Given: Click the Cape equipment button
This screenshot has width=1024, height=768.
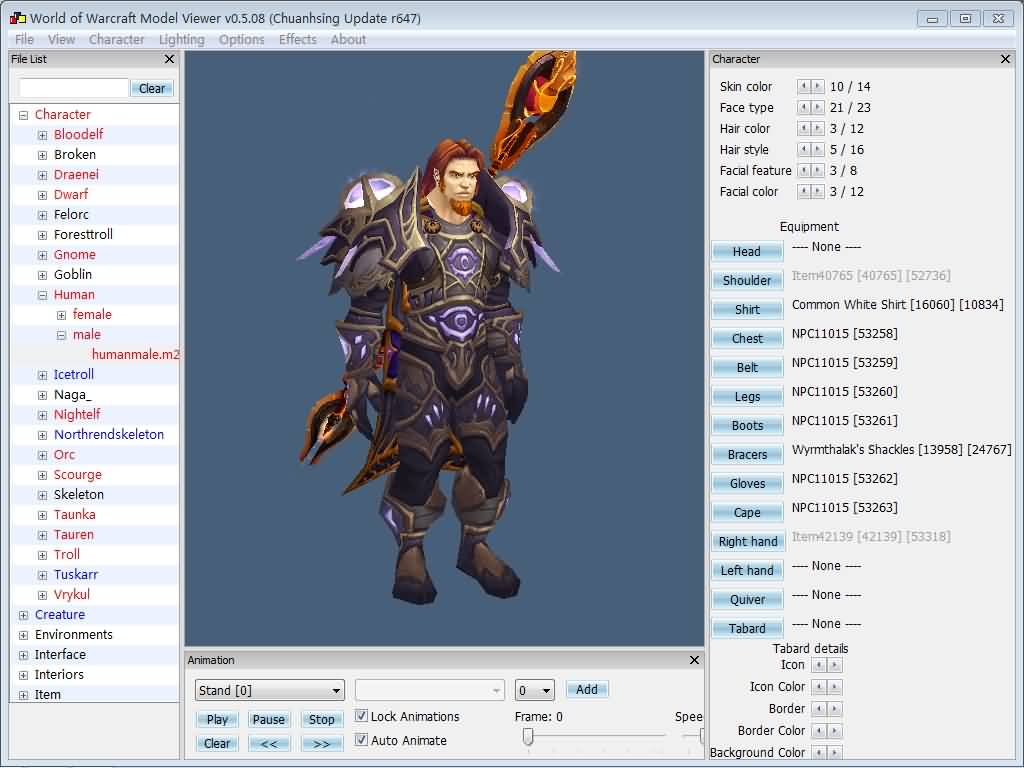Looking at the screenshot, I should pos(747,513).
